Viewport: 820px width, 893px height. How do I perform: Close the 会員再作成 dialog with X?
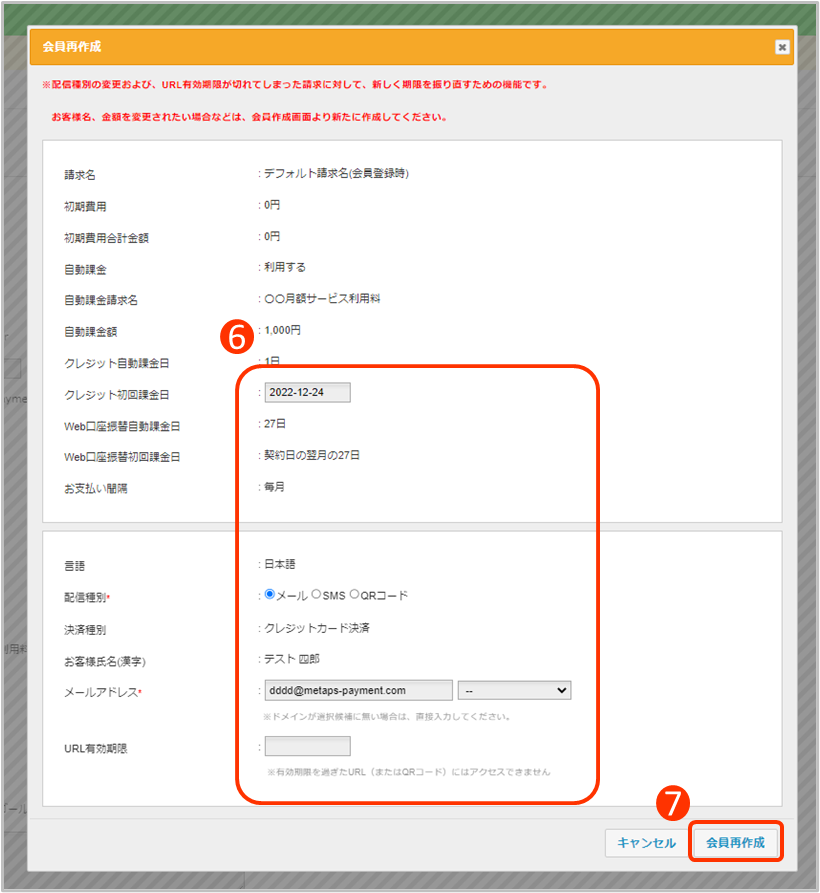(781, 47)
